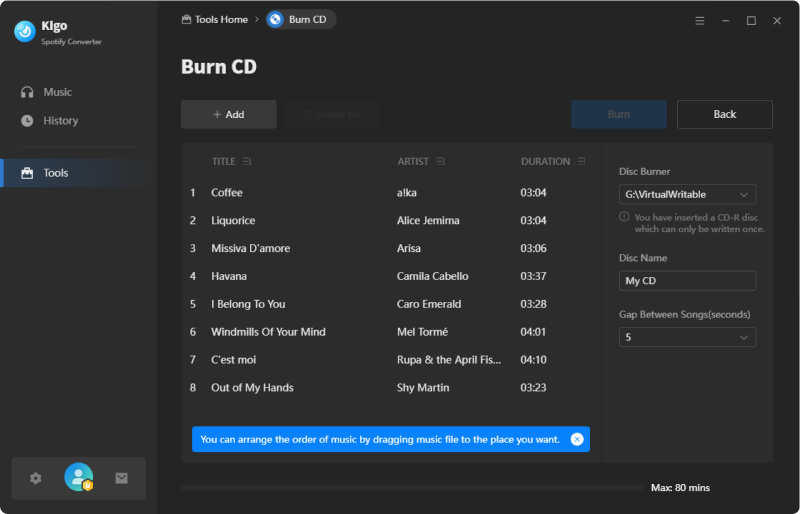Screen dimensions: 800x514
Task: Click the Back button
Action: point(724,114)
